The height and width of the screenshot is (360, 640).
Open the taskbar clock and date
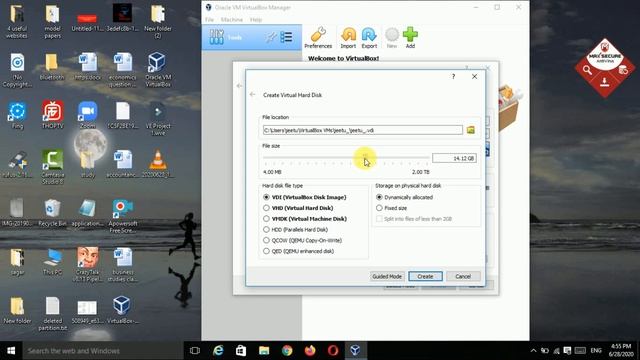pos(621,350)
